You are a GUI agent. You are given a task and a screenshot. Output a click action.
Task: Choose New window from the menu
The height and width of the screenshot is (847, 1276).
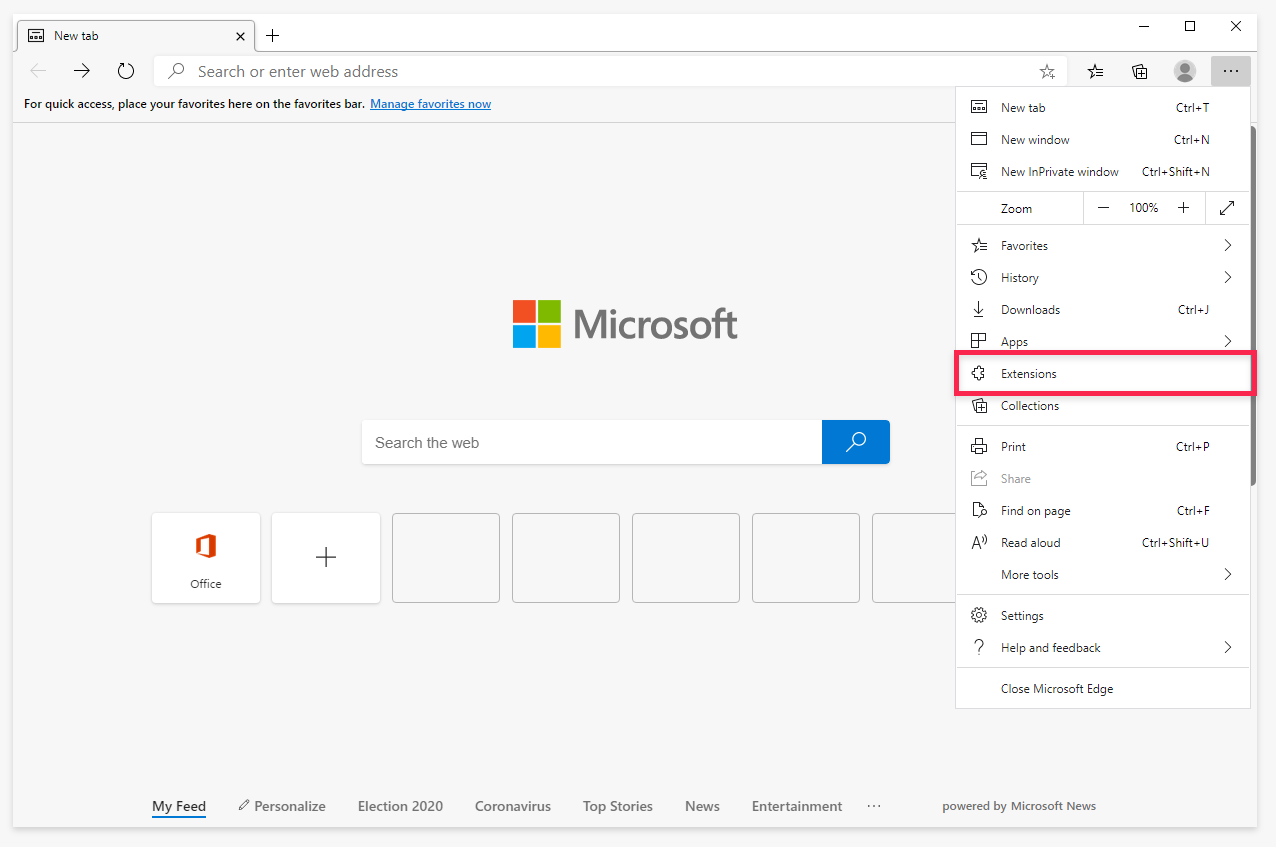pyautogui.click(x=1103, y=140)
